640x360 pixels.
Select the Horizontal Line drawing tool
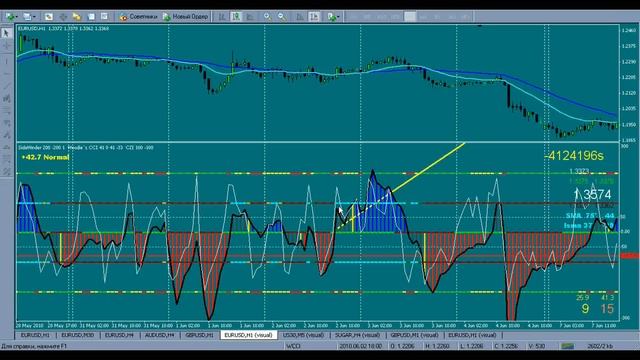click(x=7, y=74)
